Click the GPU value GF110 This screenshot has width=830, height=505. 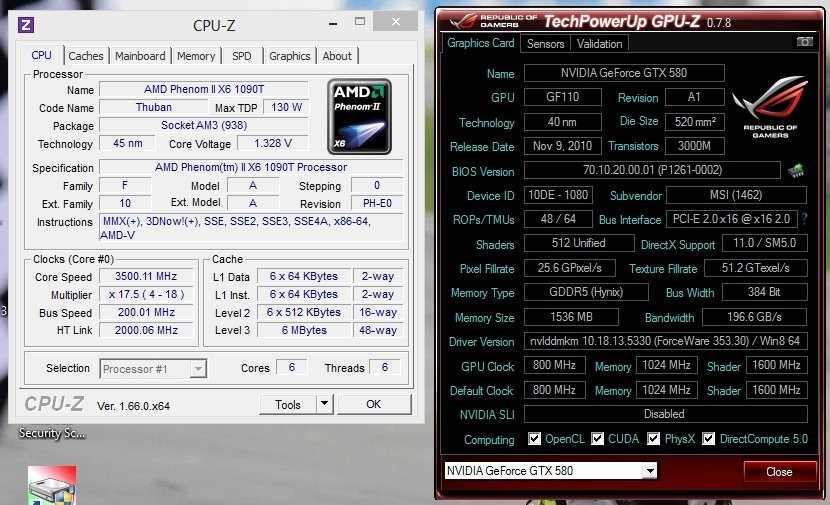coord(563,97)
